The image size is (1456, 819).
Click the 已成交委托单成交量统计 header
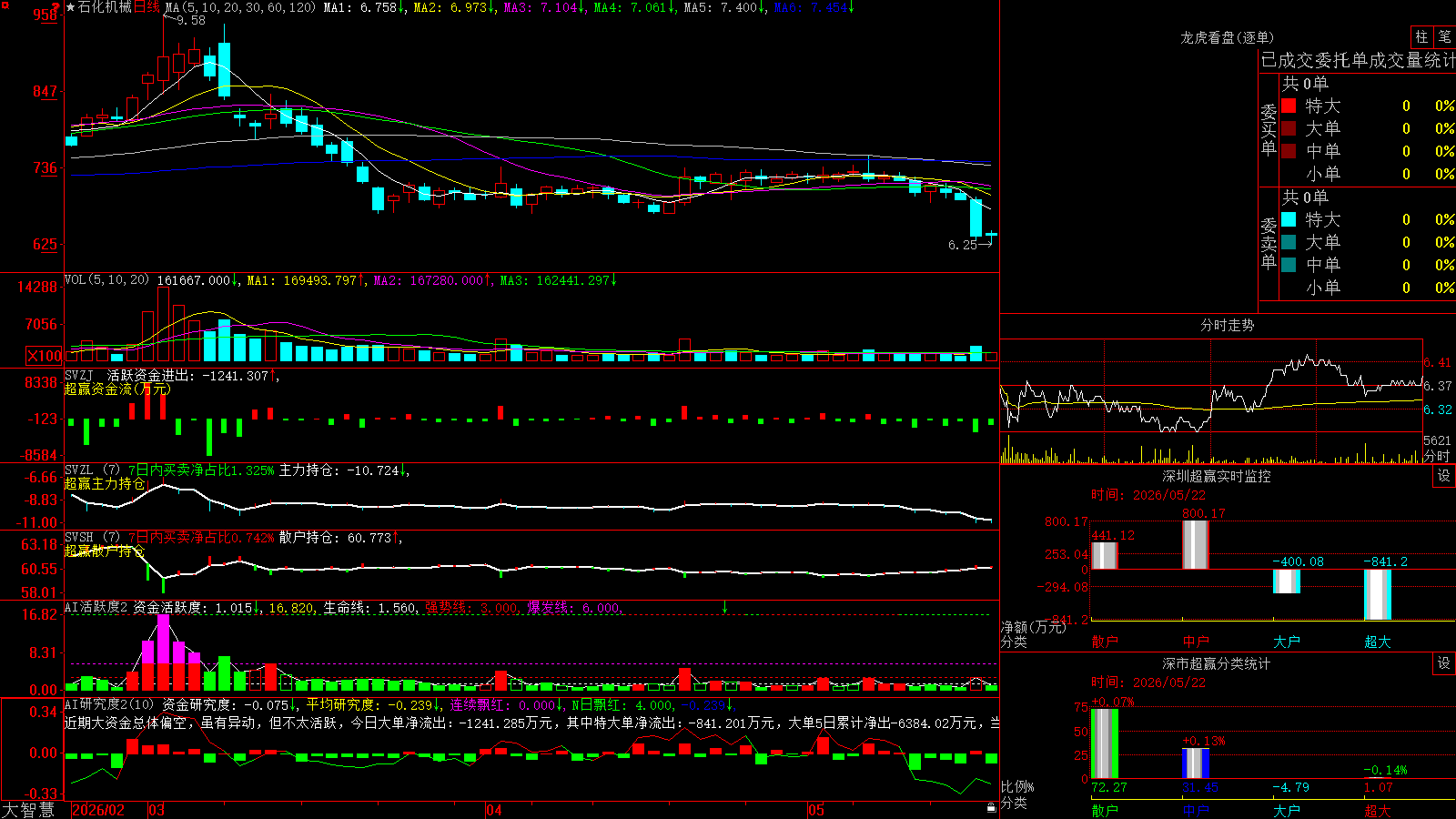pyautogui.click(x=1358, y=60)
